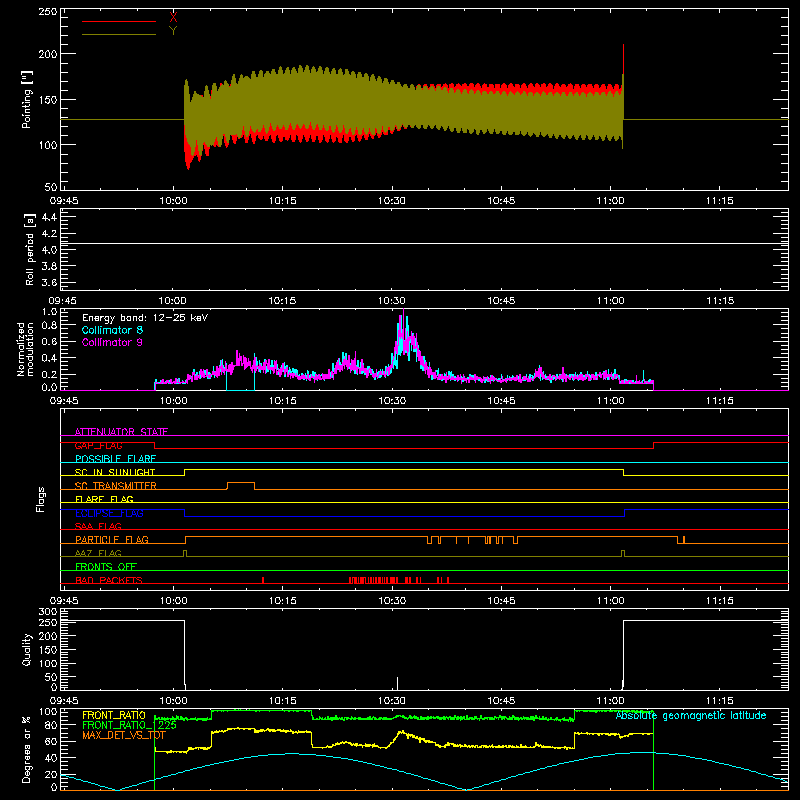Click the 3.6 tick on Roll period axis
The image size is (800, 800).
[49, 282]
